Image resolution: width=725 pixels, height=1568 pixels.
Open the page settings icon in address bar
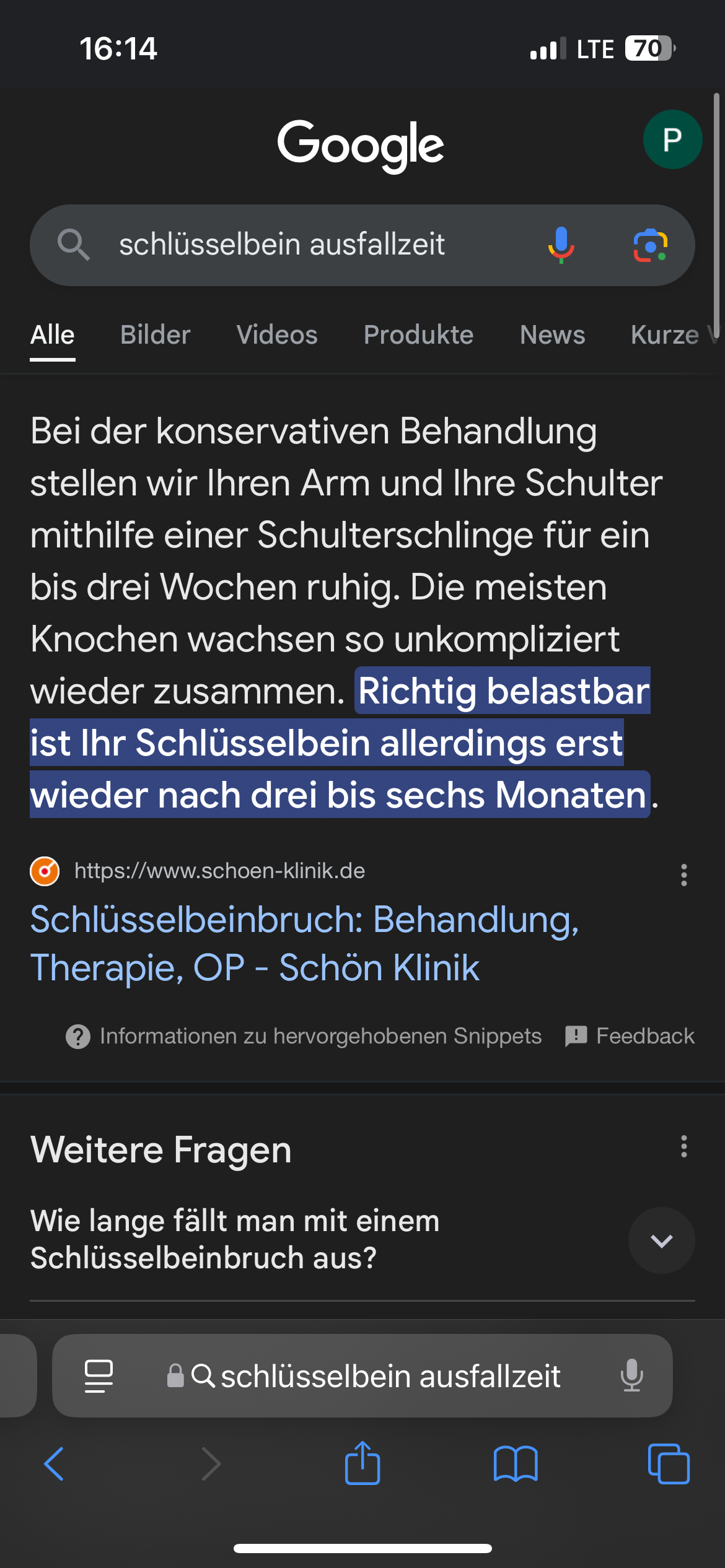99,1376
